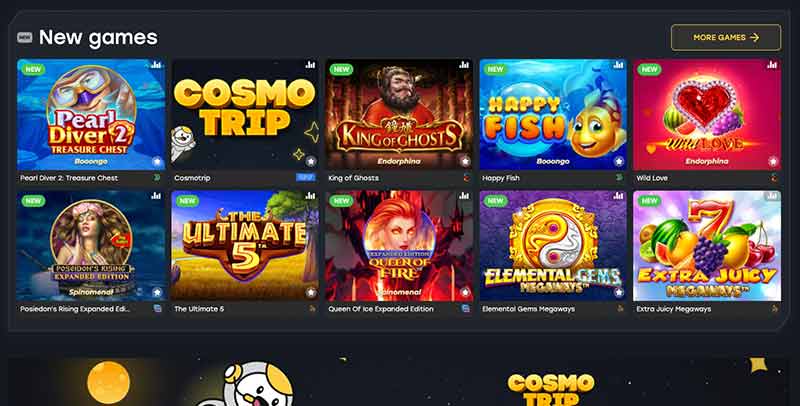
Task: Open the Extra Juicy Megaways thumbnail
Action: click(707, 245)
